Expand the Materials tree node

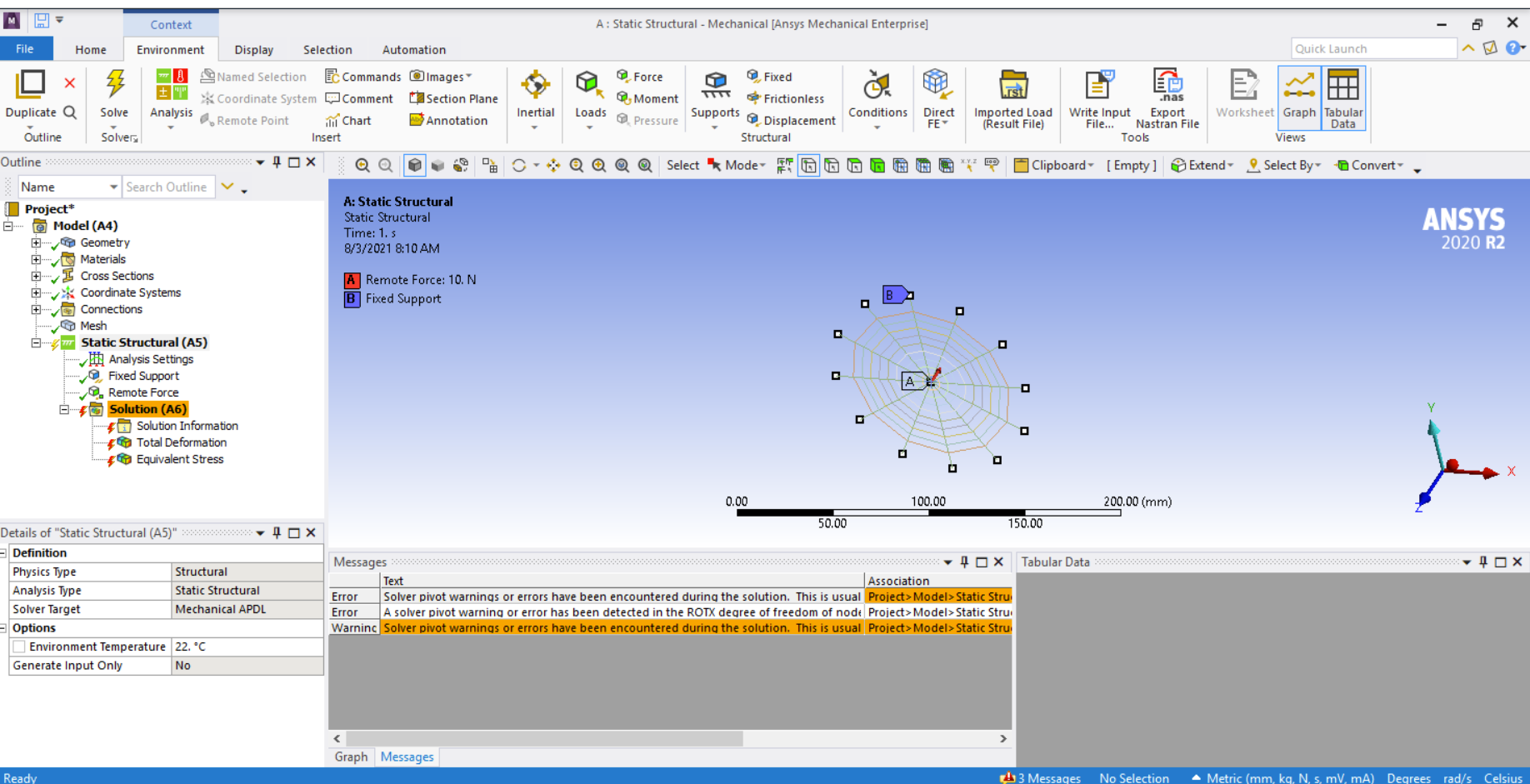(x=36, y=259)
